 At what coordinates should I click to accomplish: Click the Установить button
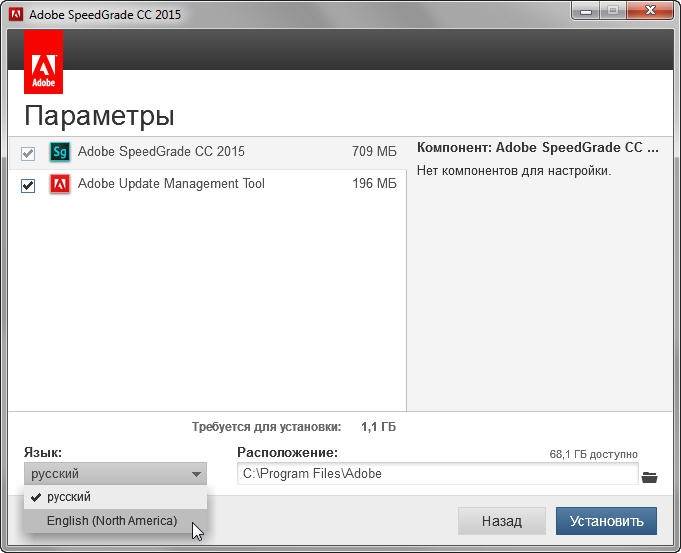606,521
